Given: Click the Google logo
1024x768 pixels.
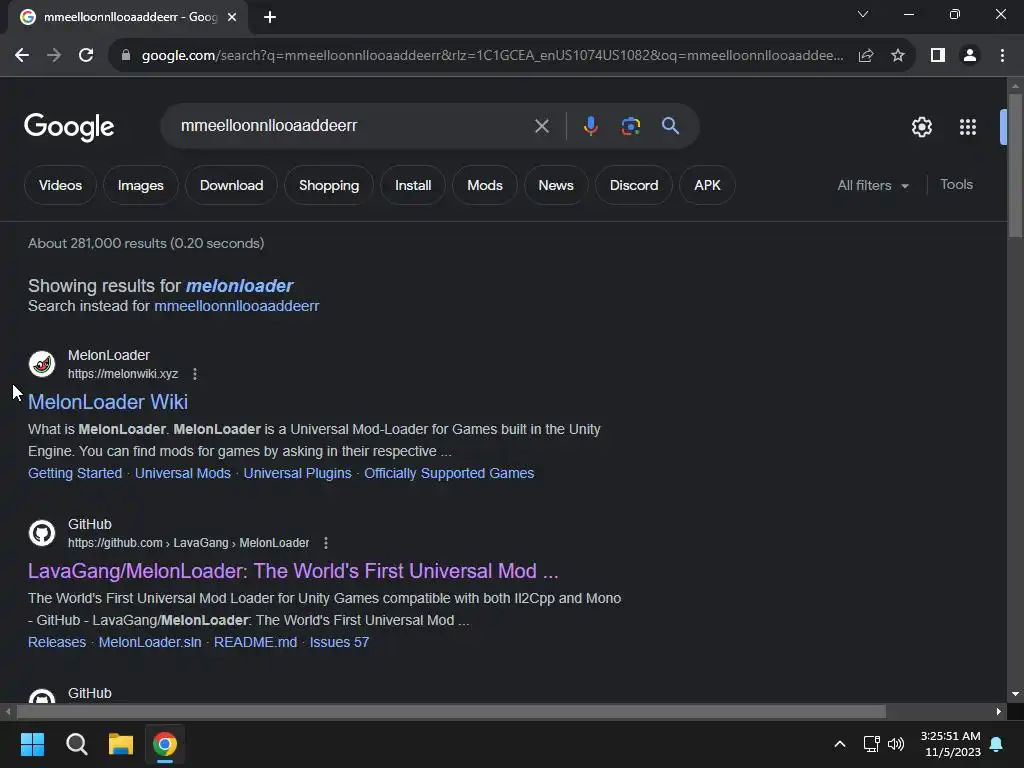Looking at the screenshot, I should pyautogui.click(x=69, y=127).
